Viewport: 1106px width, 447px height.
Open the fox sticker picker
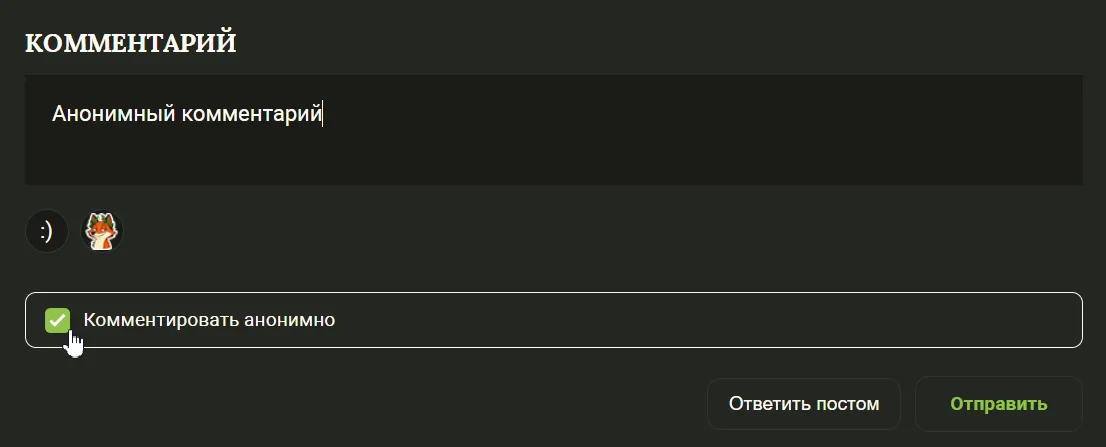pos(100,232)
